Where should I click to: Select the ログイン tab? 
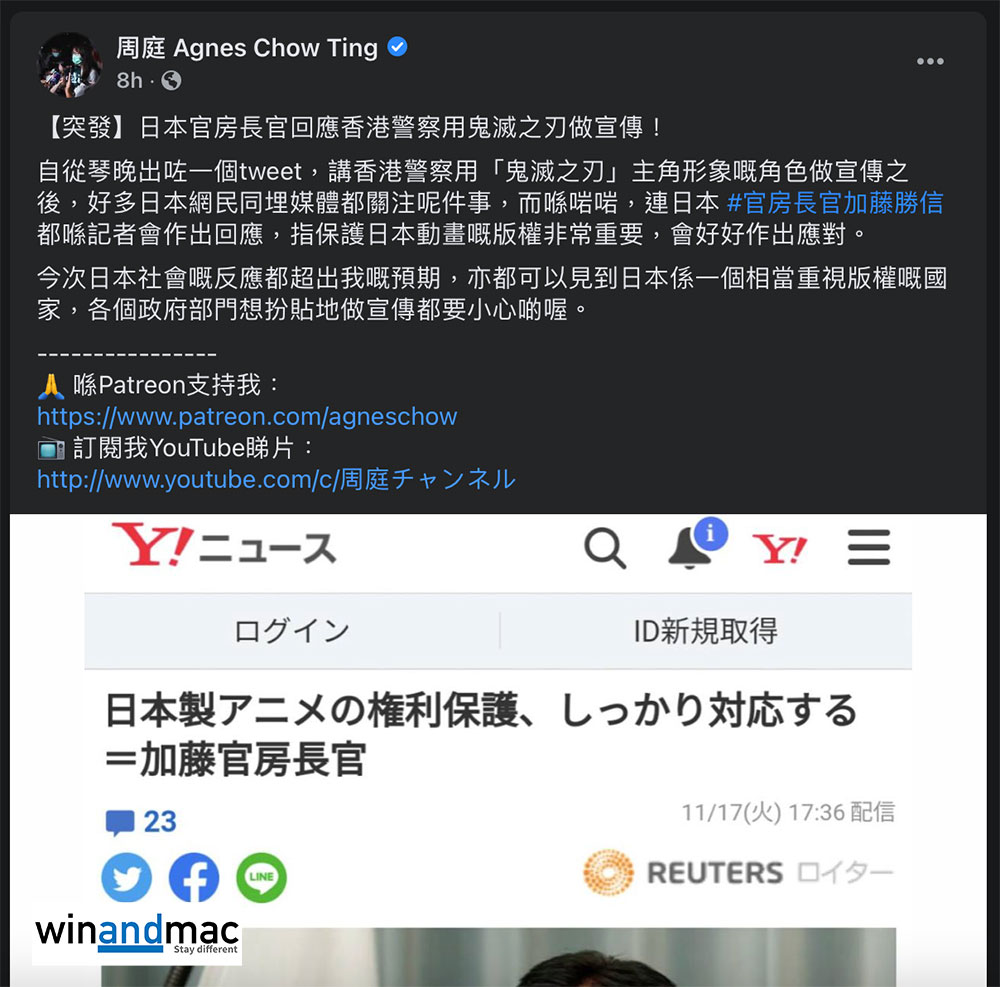(292, 631)
